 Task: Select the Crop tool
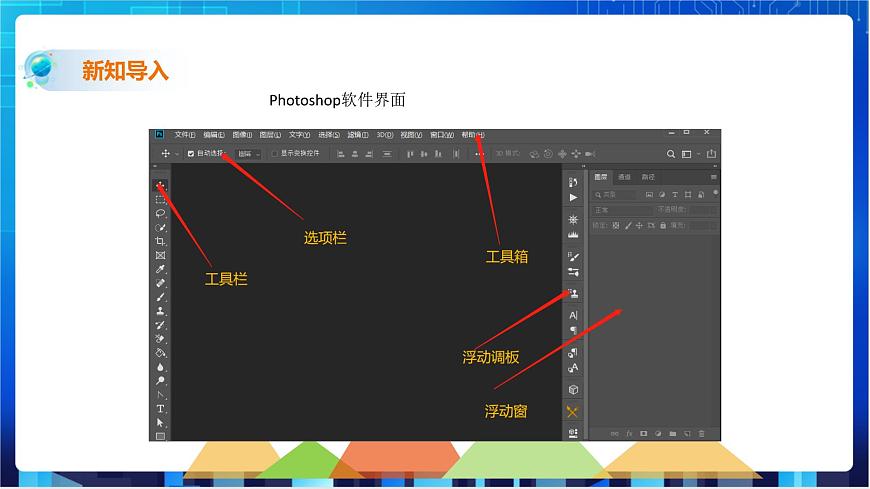pos(160,241)
